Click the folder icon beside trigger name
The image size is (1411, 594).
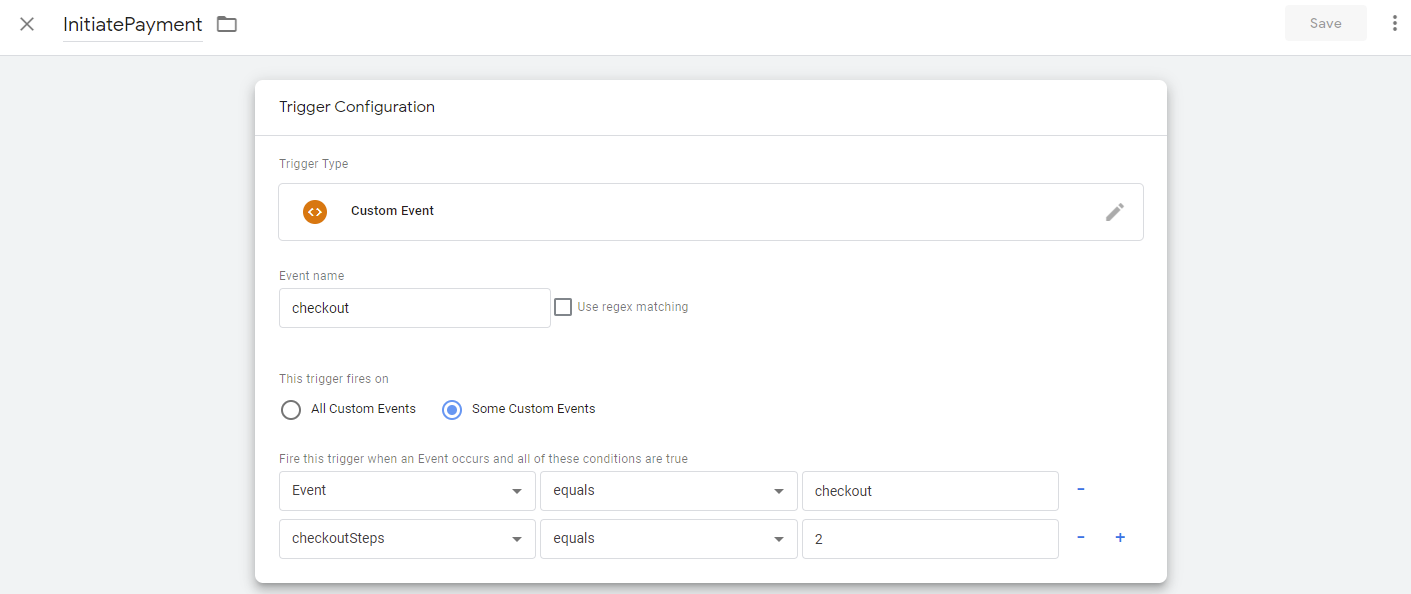tap(227, 24)
